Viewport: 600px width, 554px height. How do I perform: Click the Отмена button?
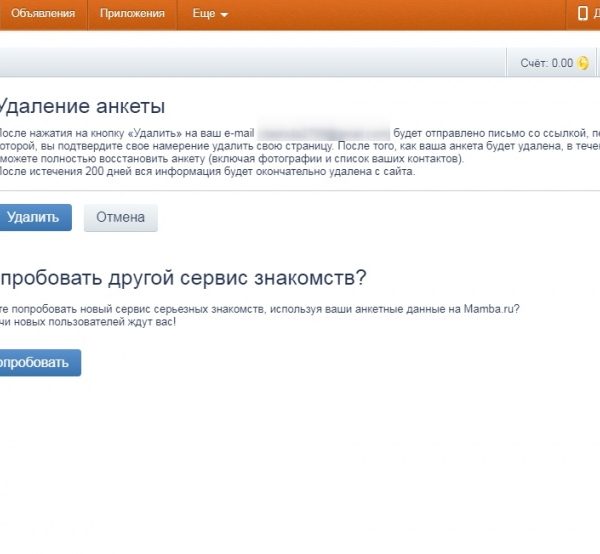(x=121, y=217)
